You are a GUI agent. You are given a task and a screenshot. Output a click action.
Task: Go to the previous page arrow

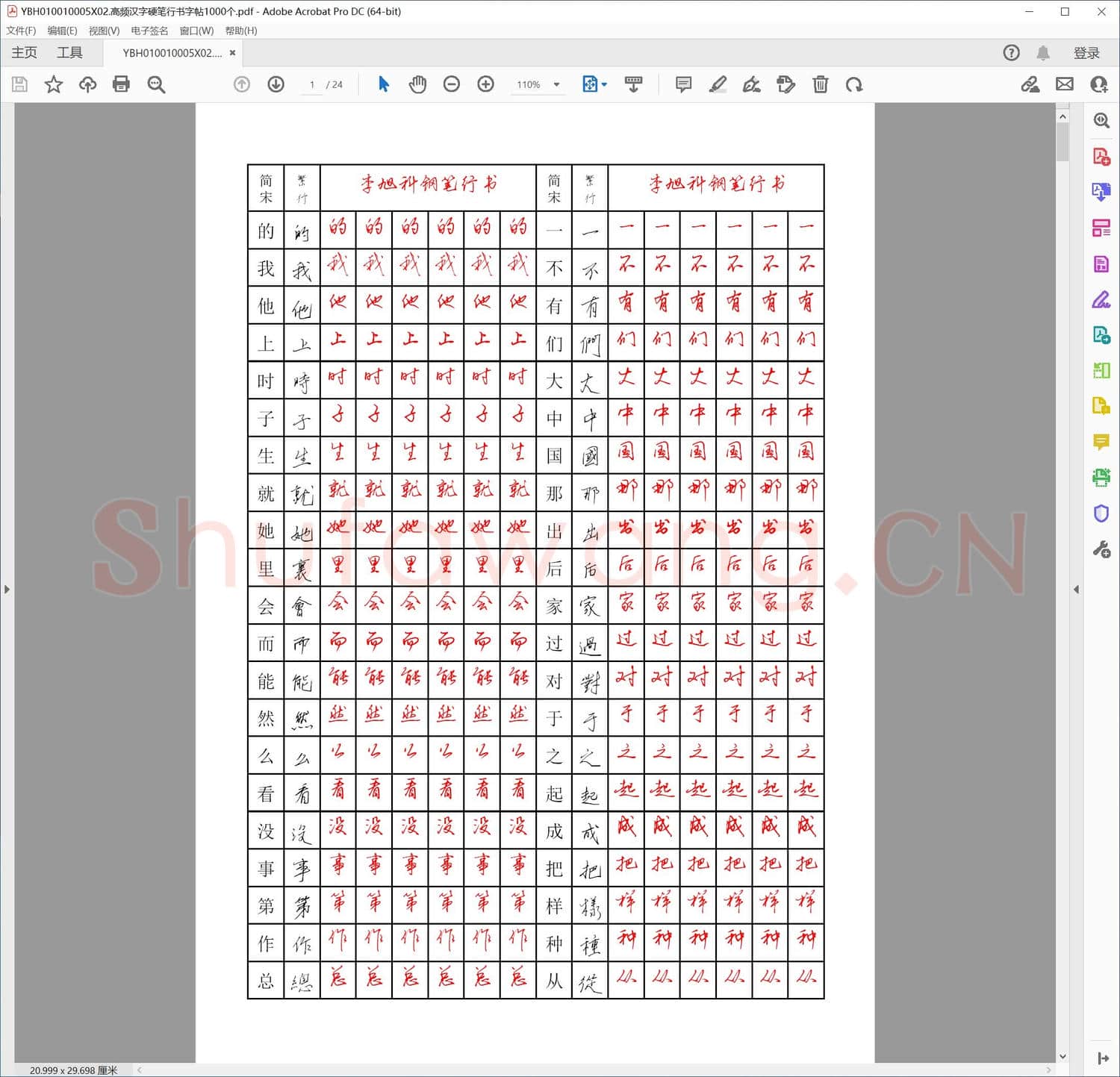pyautogui.click(x=241, y=84)
